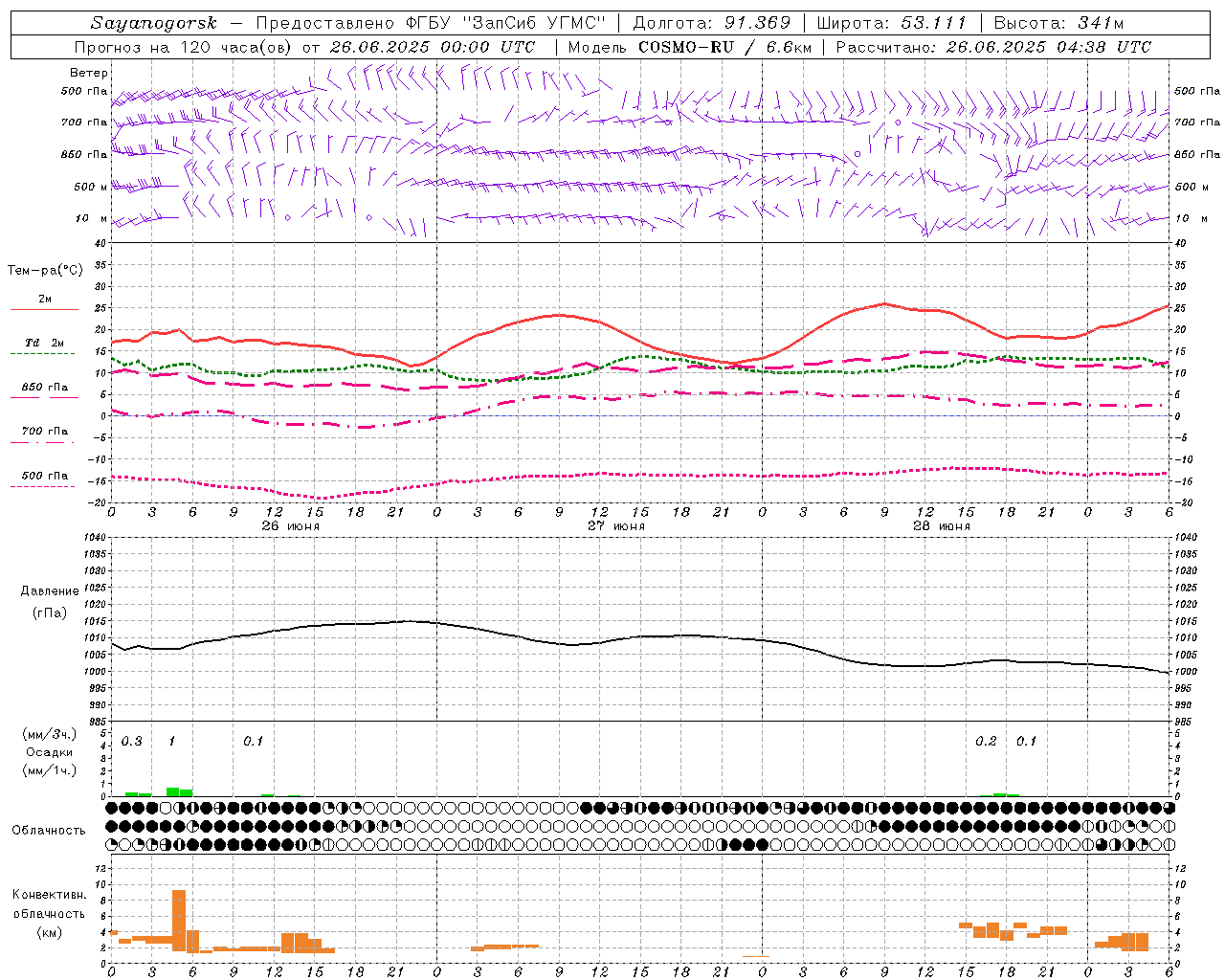Select the 'Модель COSMO-RU / 6.6км' model label

click(690, 47)
